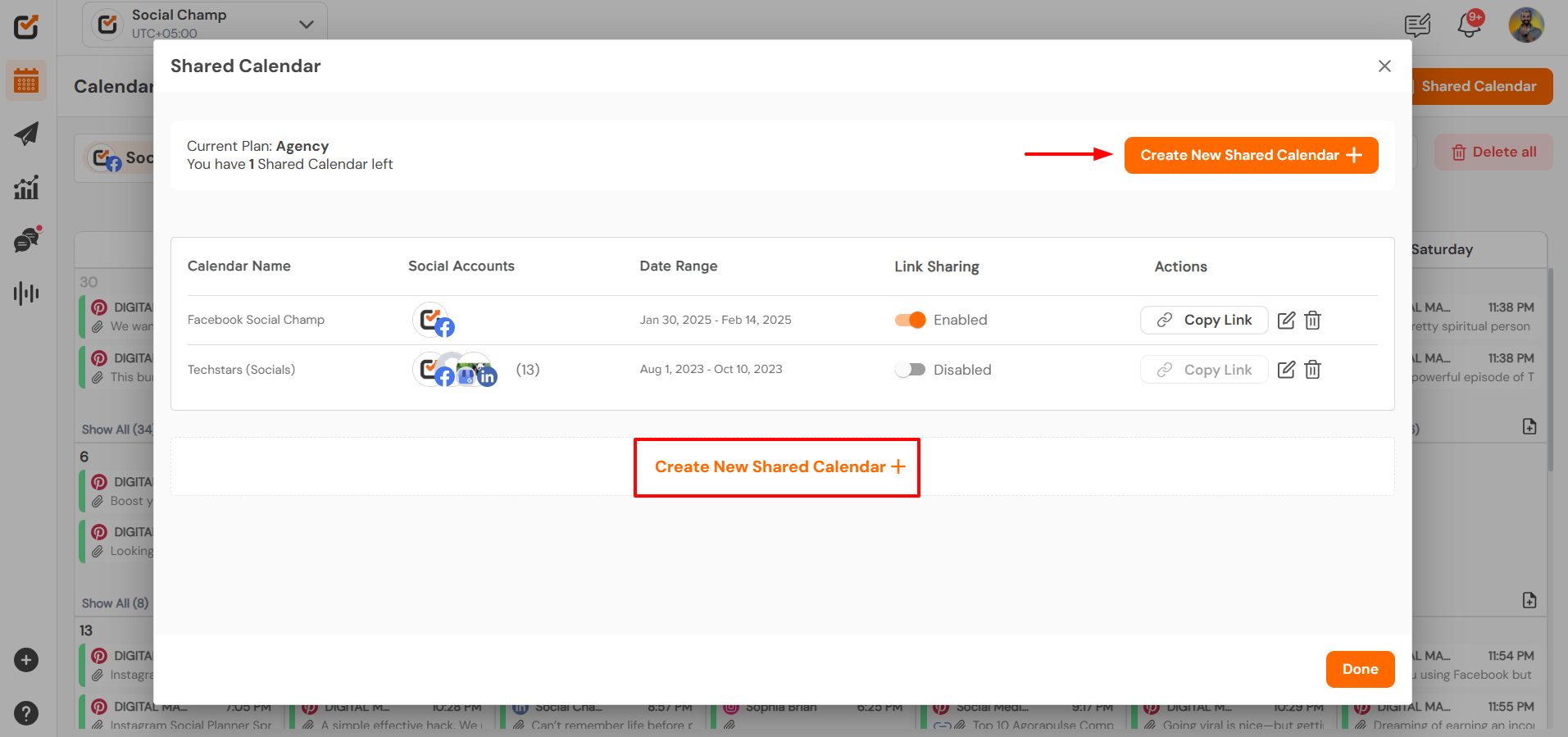Click the Enabled label
Image resolution: width=1568 pixels, height=737 pixels.
961,320
